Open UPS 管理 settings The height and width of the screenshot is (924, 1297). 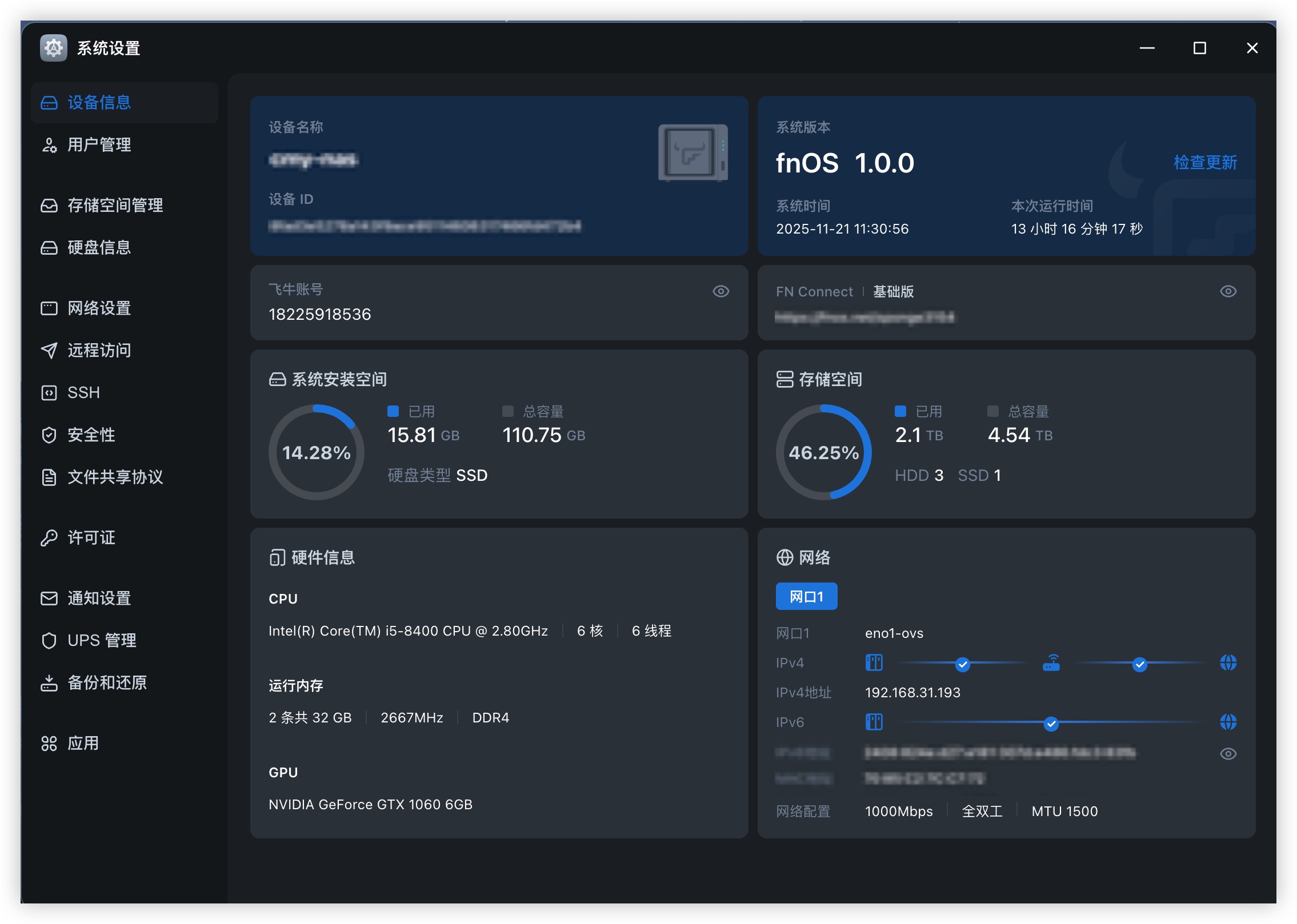click(x=102, y=641)
